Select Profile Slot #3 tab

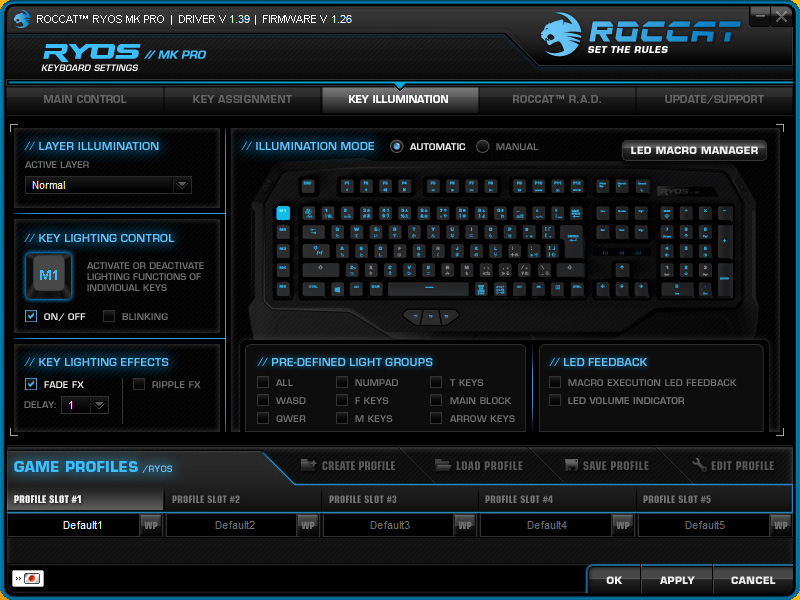click(x=399, y=499)
